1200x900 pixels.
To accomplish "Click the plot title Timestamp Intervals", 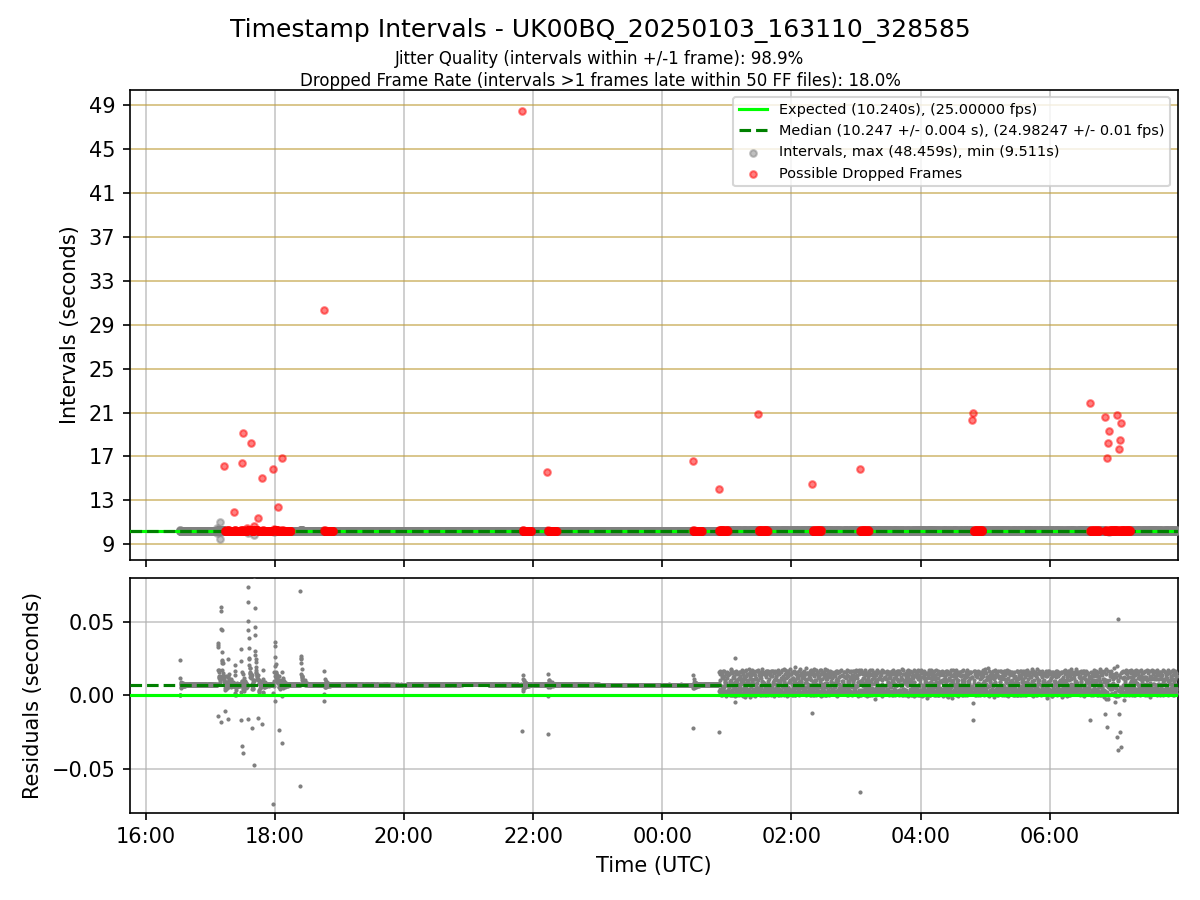I will (600, 29).
